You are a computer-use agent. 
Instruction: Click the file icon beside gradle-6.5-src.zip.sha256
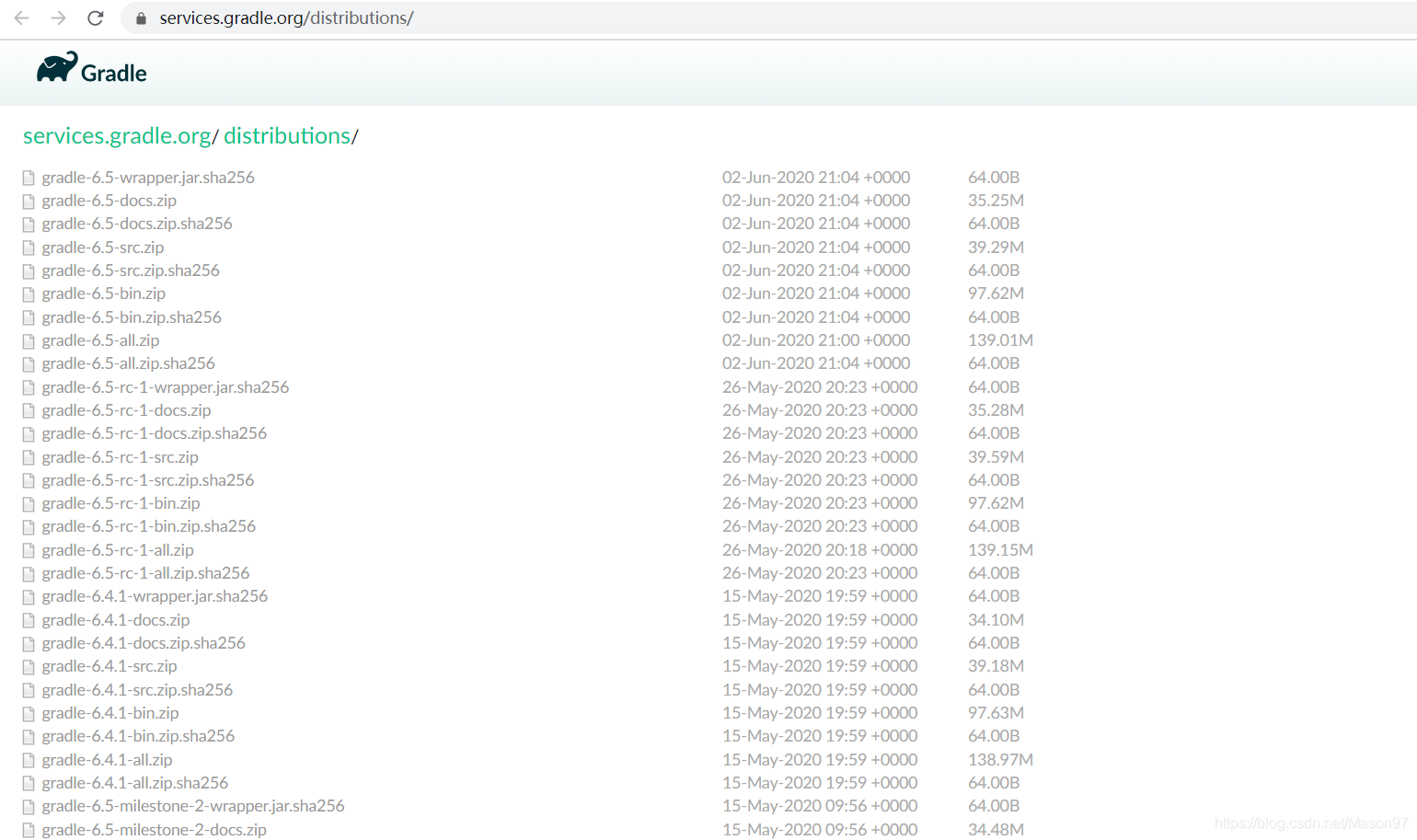[x=29, y=270]
